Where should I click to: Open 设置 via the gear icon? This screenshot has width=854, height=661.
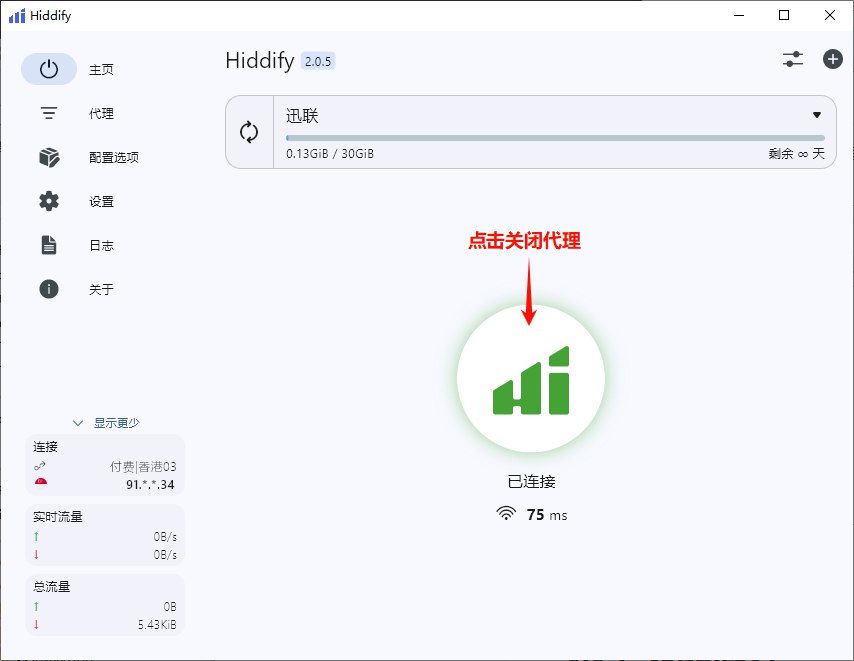pos(49,201)
